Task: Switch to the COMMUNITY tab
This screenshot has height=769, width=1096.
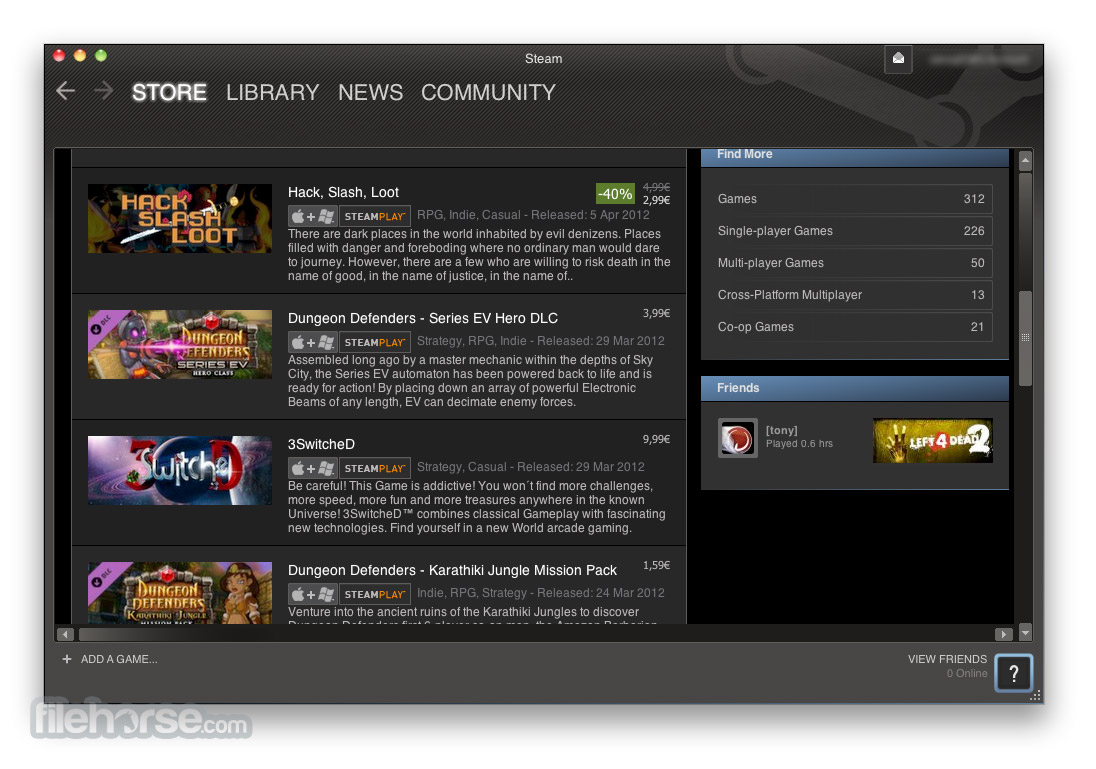Action: (x=488, y=92)
